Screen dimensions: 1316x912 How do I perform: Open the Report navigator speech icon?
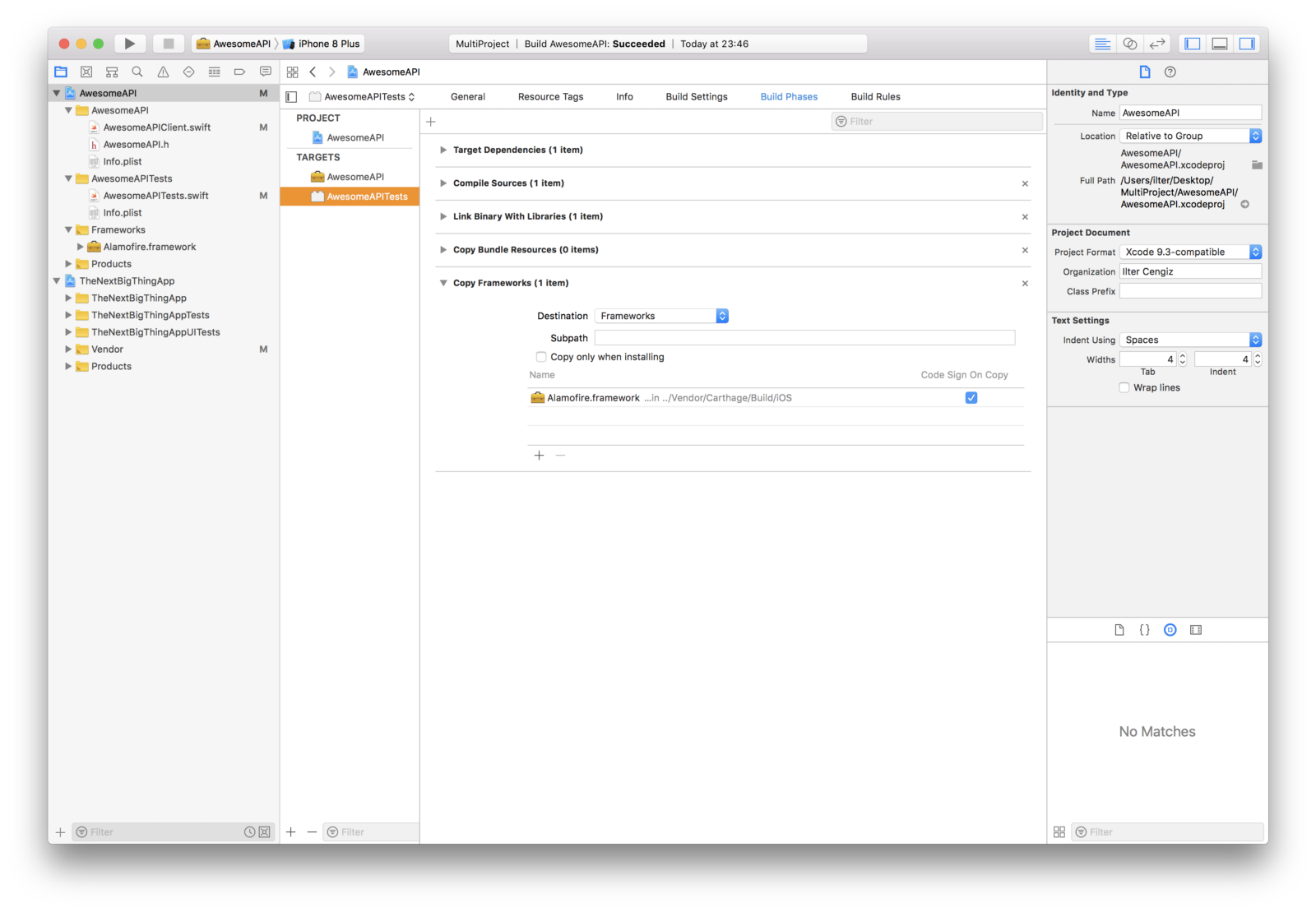point(265,72)
